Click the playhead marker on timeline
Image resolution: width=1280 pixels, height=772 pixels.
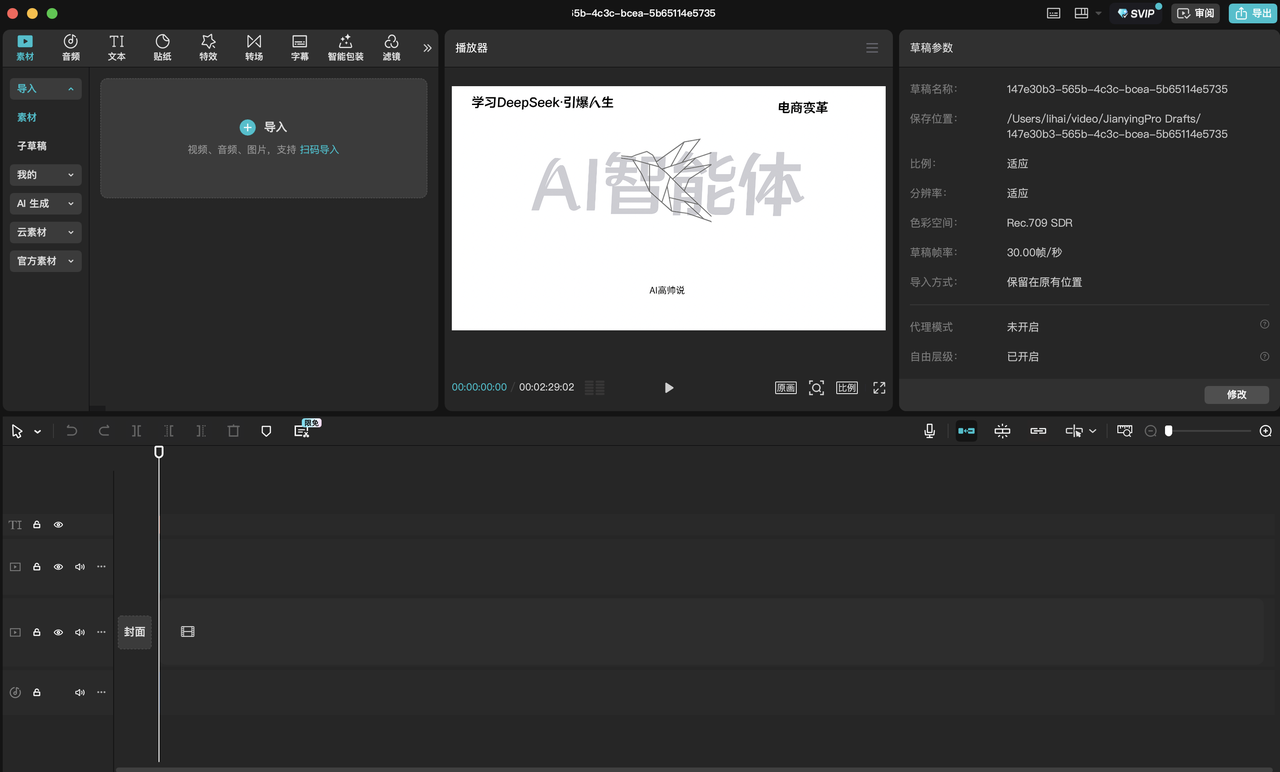[x=158, y=452]
